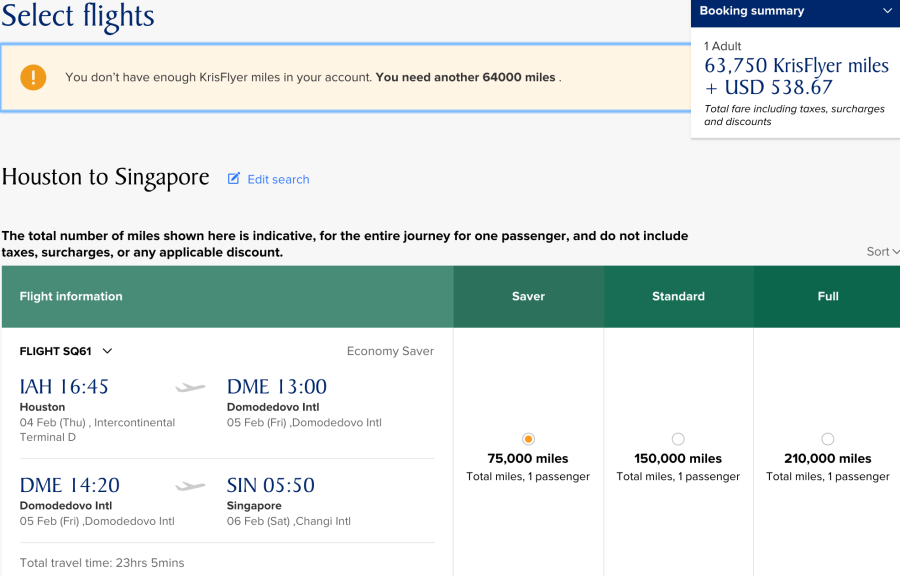Click the orange warning exclamation icon
The image size is (900, 576).
pyautogui.click(x=34, y=77)
